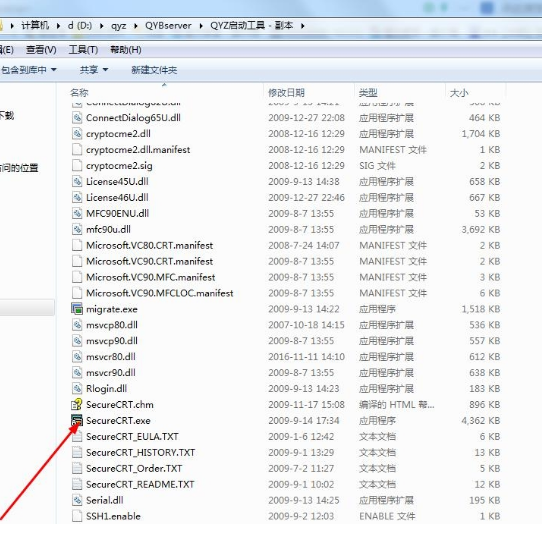Expand breadcrumb arrow after QYBserver
This screenshot has width=544, height=534.
[x=201, y=26]
